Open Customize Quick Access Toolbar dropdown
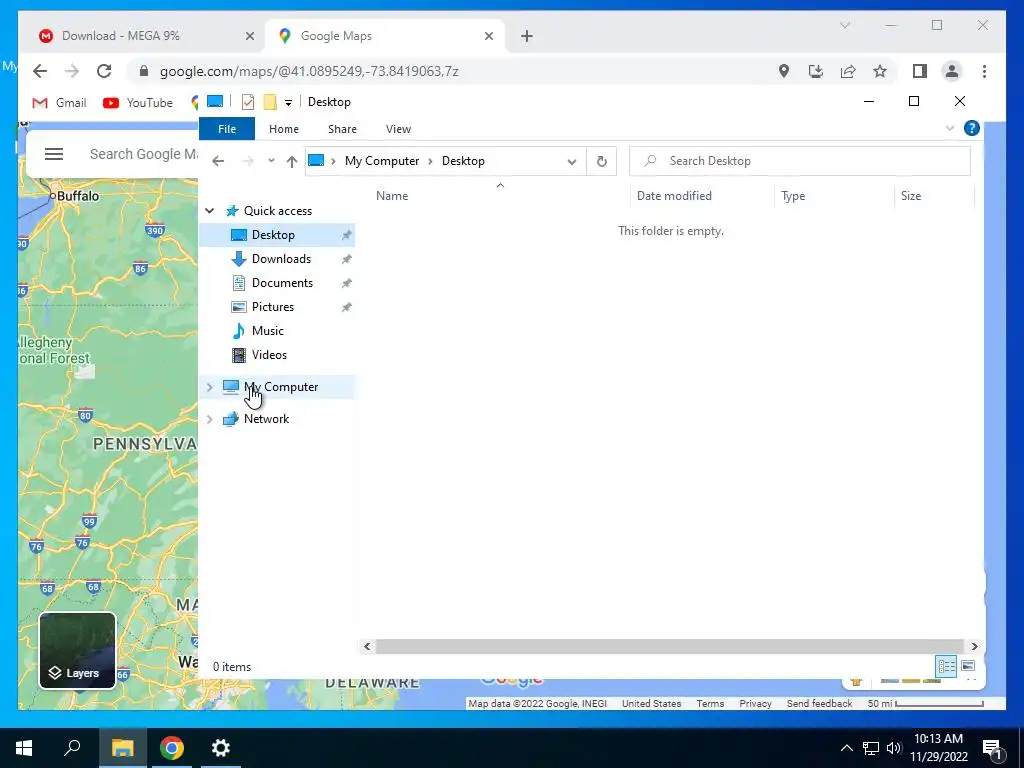This screenshot has height=768, width=1024. point(288,103)
